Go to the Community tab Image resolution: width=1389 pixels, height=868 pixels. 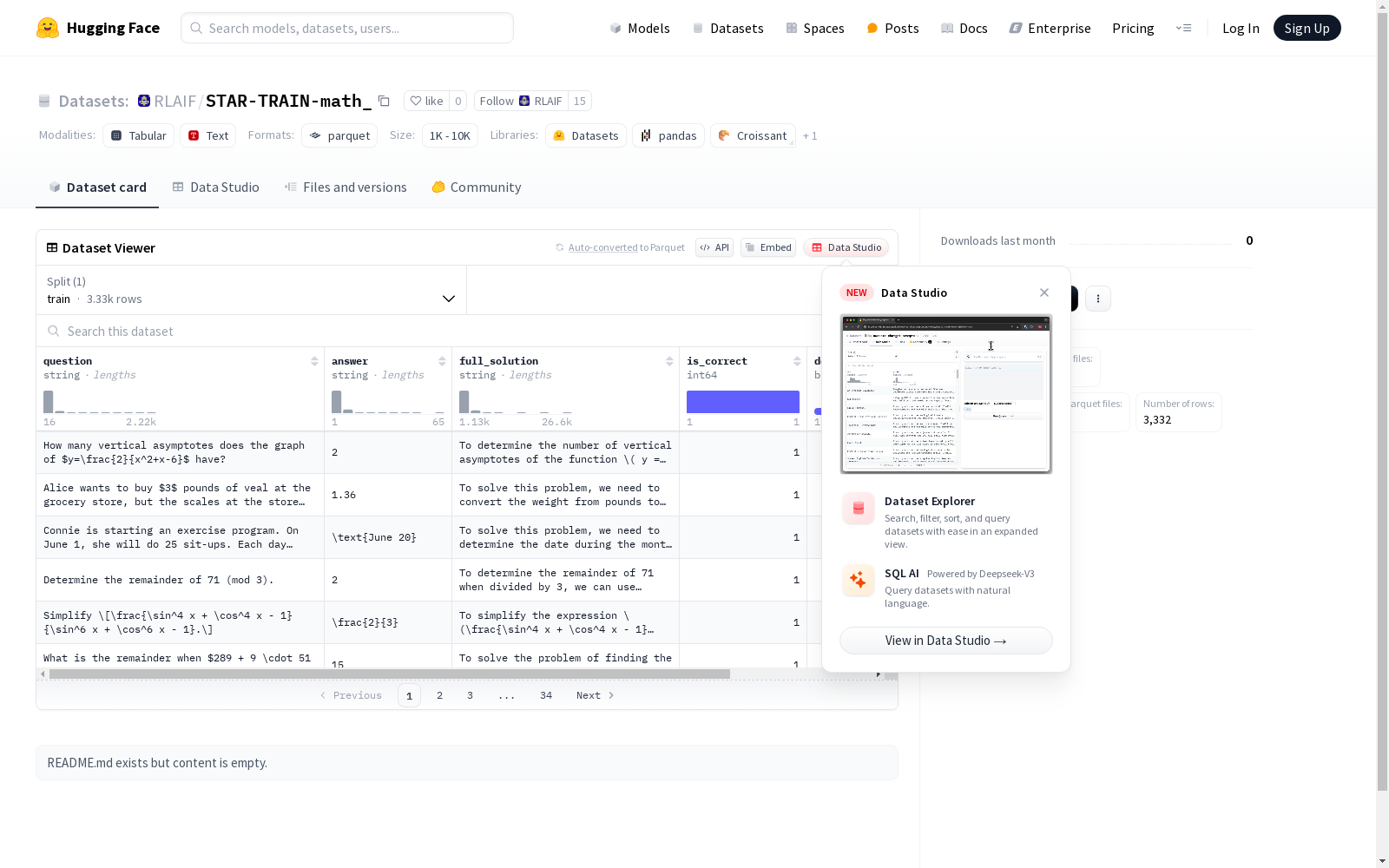[477, 187]
